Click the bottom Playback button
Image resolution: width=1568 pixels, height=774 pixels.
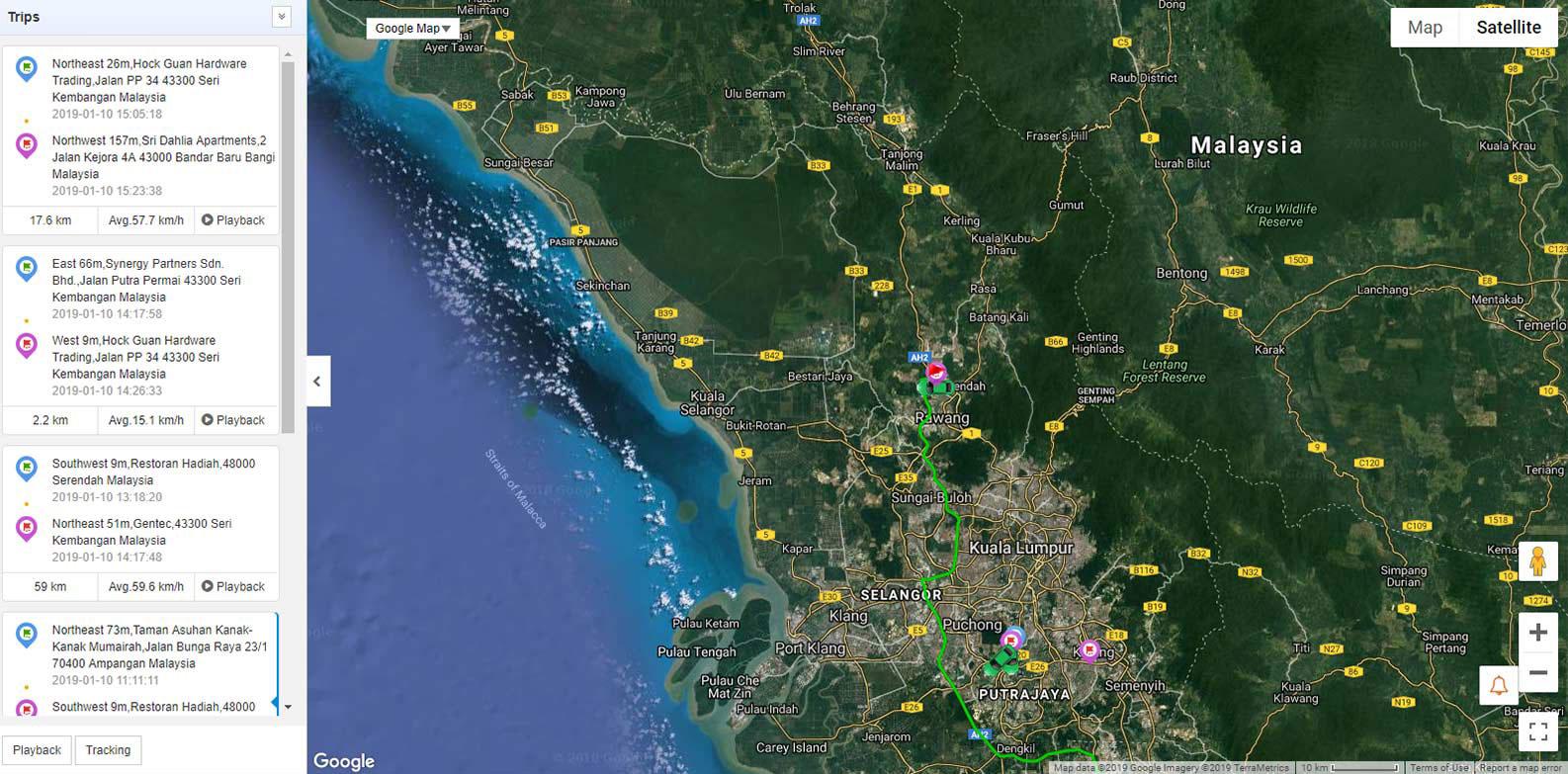38,750
